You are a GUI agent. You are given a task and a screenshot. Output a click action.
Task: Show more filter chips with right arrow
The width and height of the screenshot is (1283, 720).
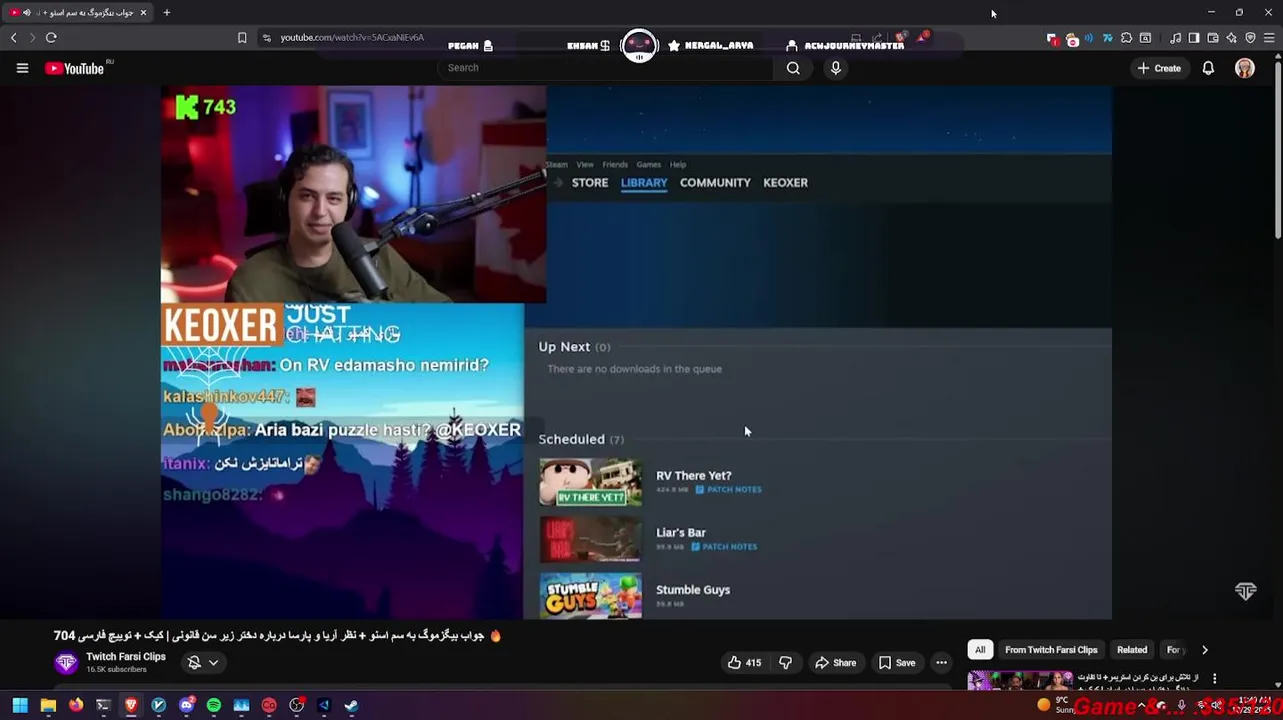coord(1204,650)
